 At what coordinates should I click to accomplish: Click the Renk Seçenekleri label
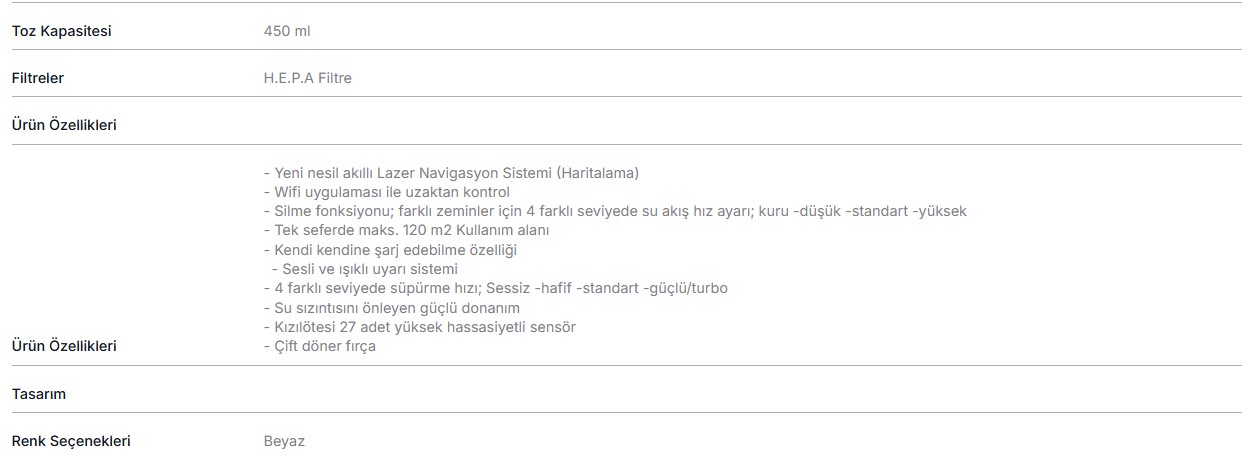tap(71, 441)
